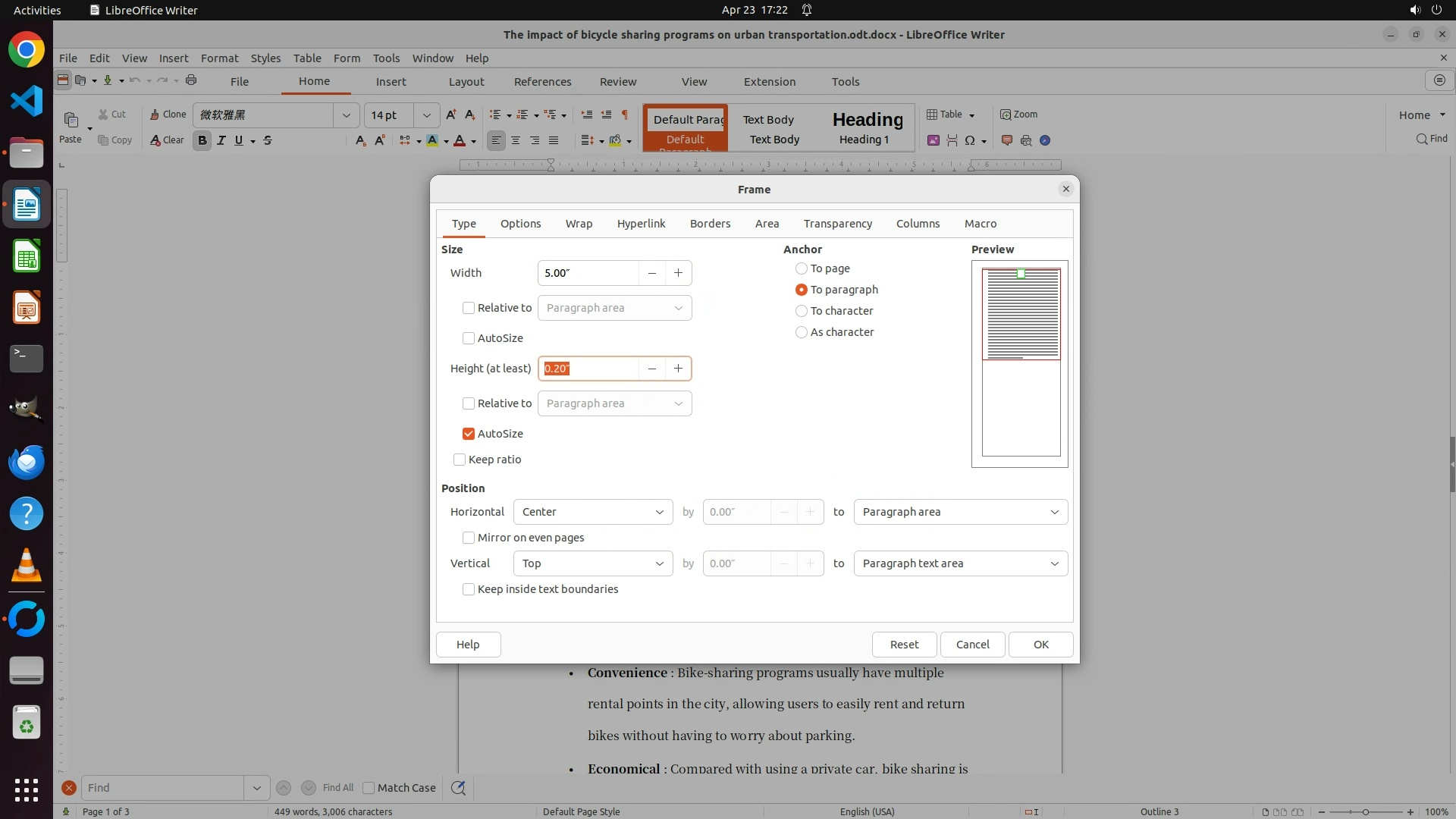Click the Print icon in toolbar
Viewport: 1456px width, 819px height.
[x=191, y=80]
